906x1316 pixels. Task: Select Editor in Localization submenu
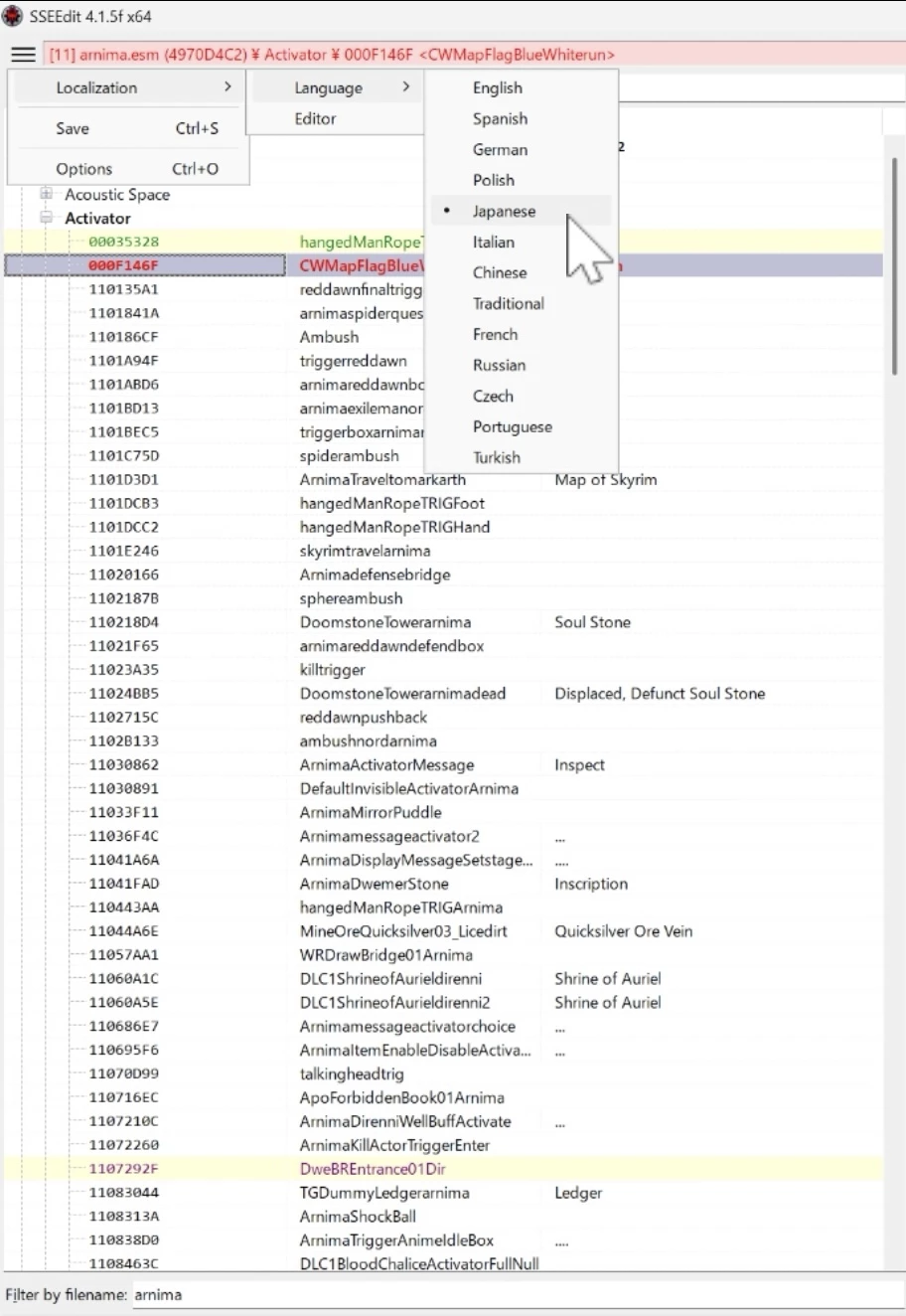pos(336,118)
